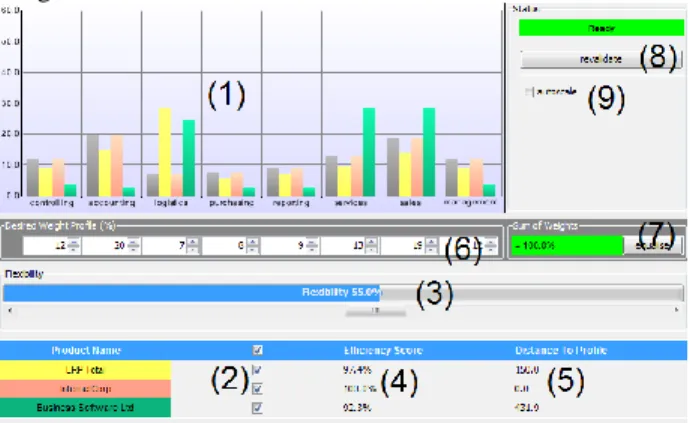Increase the weight 19 using its up arrow

click(x=431, y=242)
